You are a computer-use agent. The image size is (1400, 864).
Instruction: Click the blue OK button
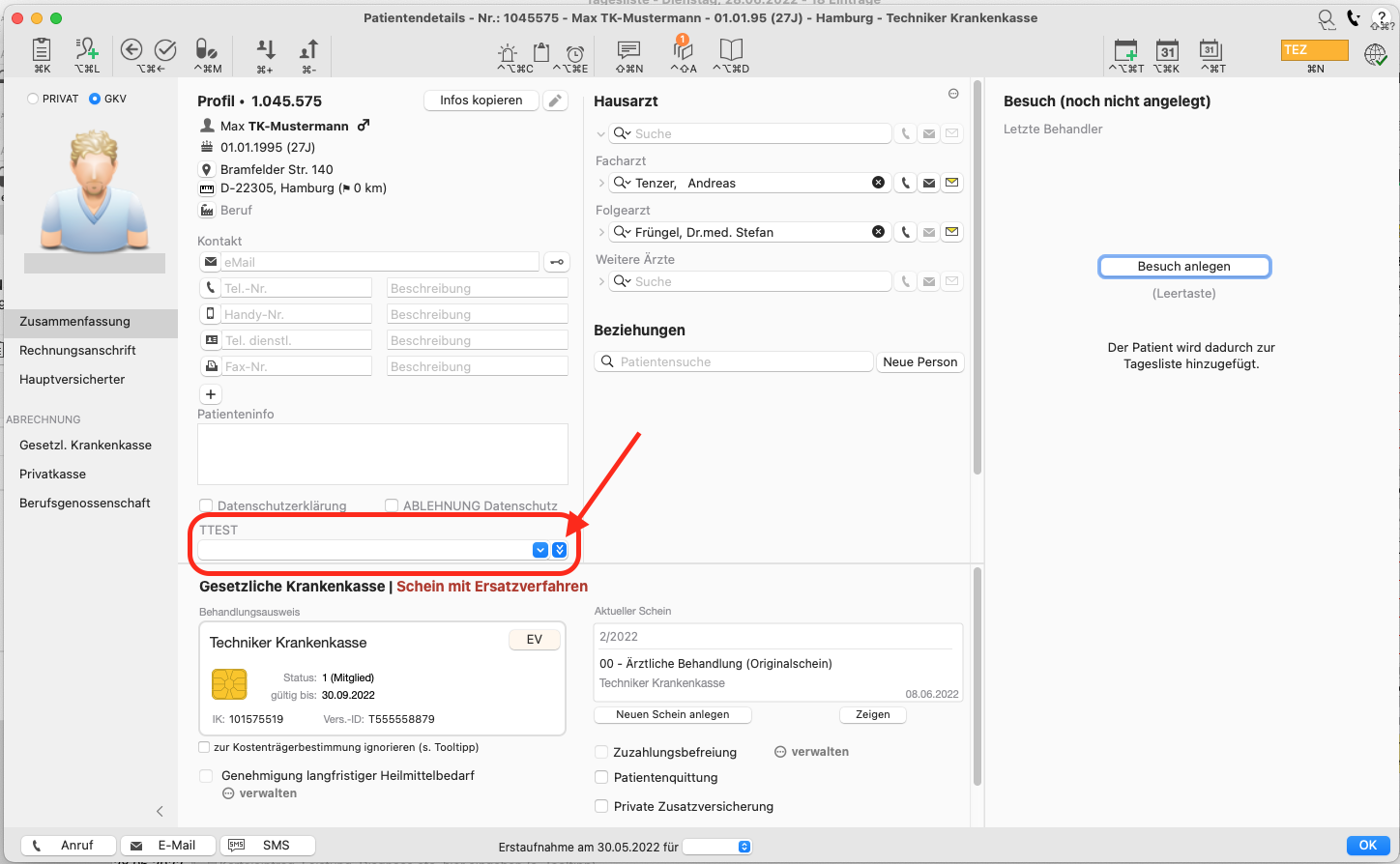(1368, 846)
